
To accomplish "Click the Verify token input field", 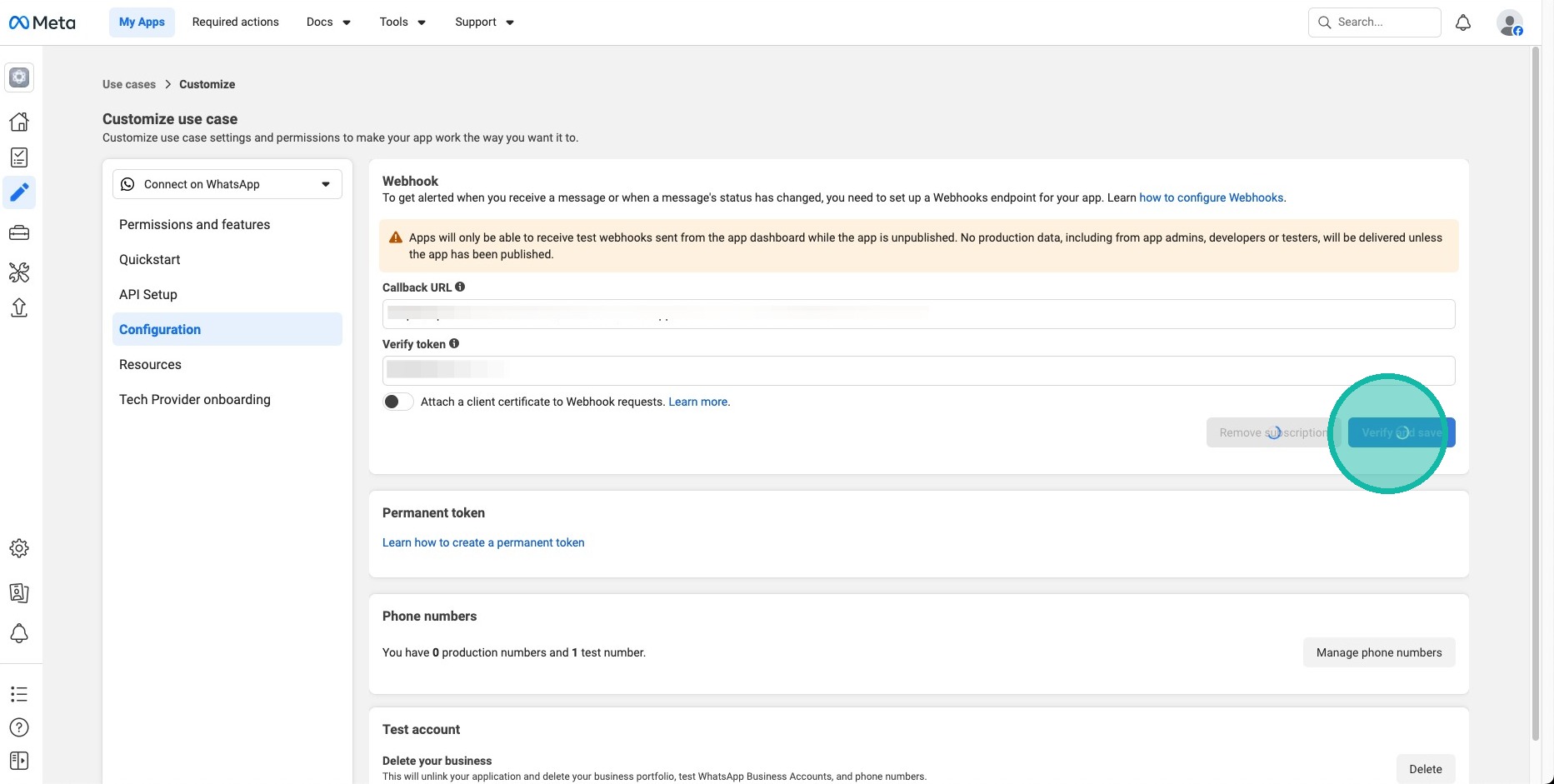I will pos(918,371).
